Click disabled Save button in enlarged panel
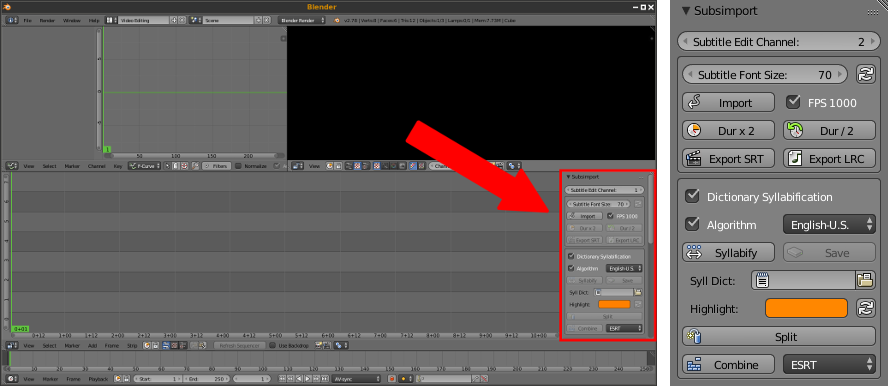This screenshot has width=888, height=386. (x=830, y=252)
